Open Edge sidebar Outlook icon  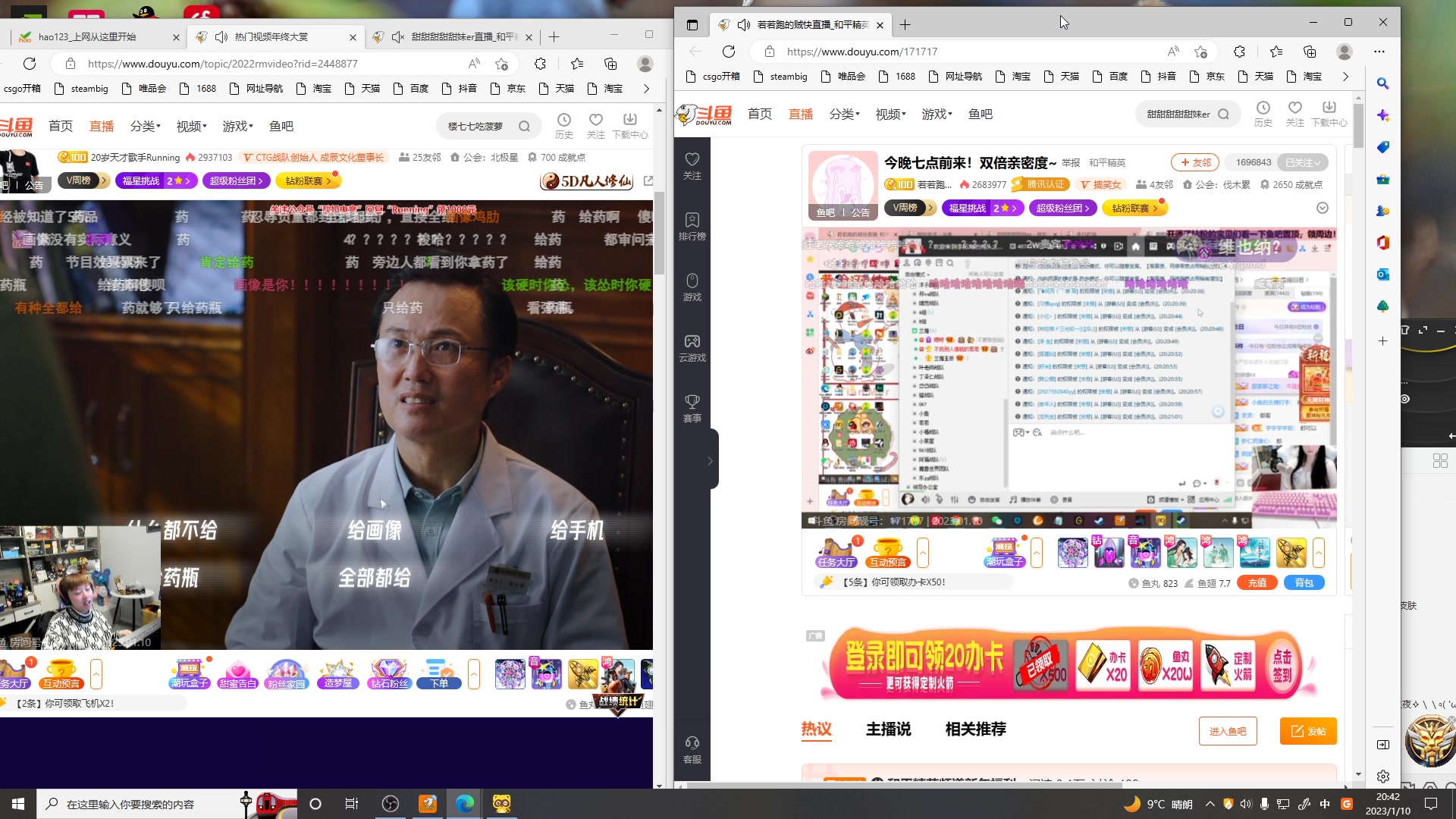click(x=1382, y=275)
